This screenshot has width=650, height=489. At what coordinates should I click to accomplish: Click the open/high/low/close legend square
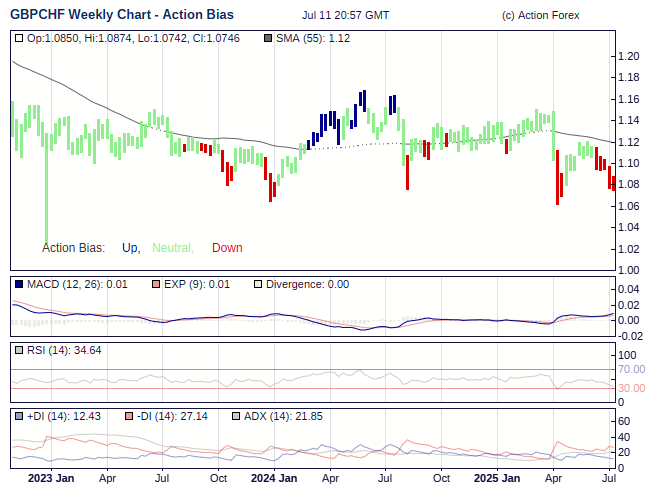coord(19,38)
